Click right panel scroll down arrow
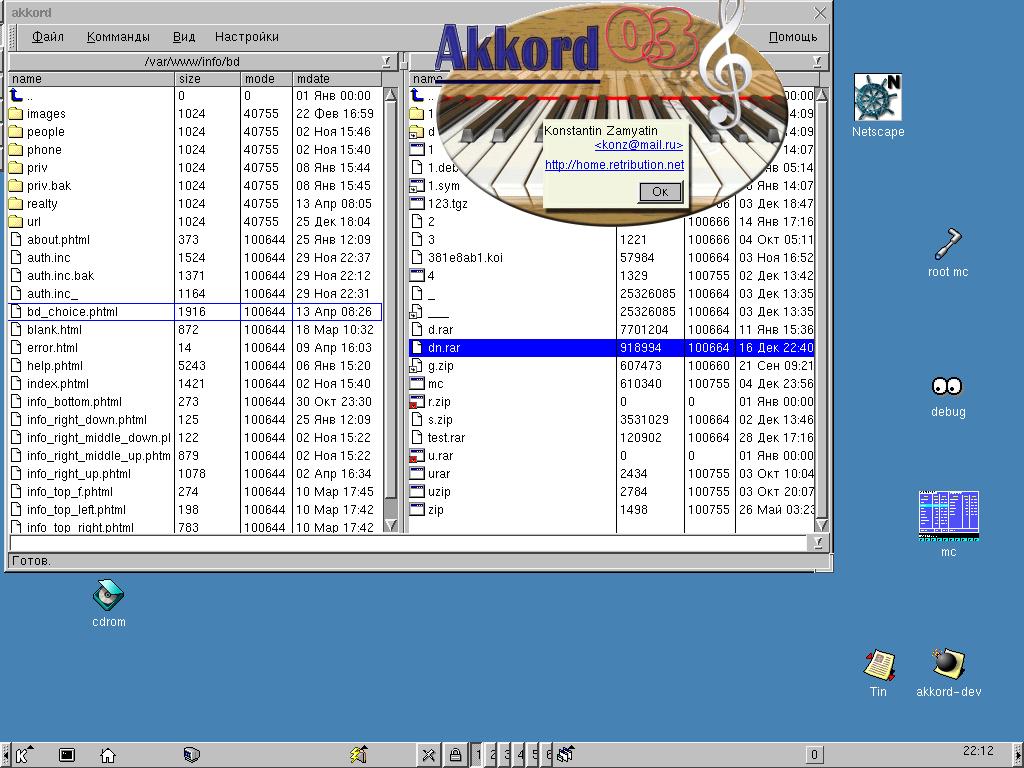Viewport: 1024px width, 768px height. (822, 524)
